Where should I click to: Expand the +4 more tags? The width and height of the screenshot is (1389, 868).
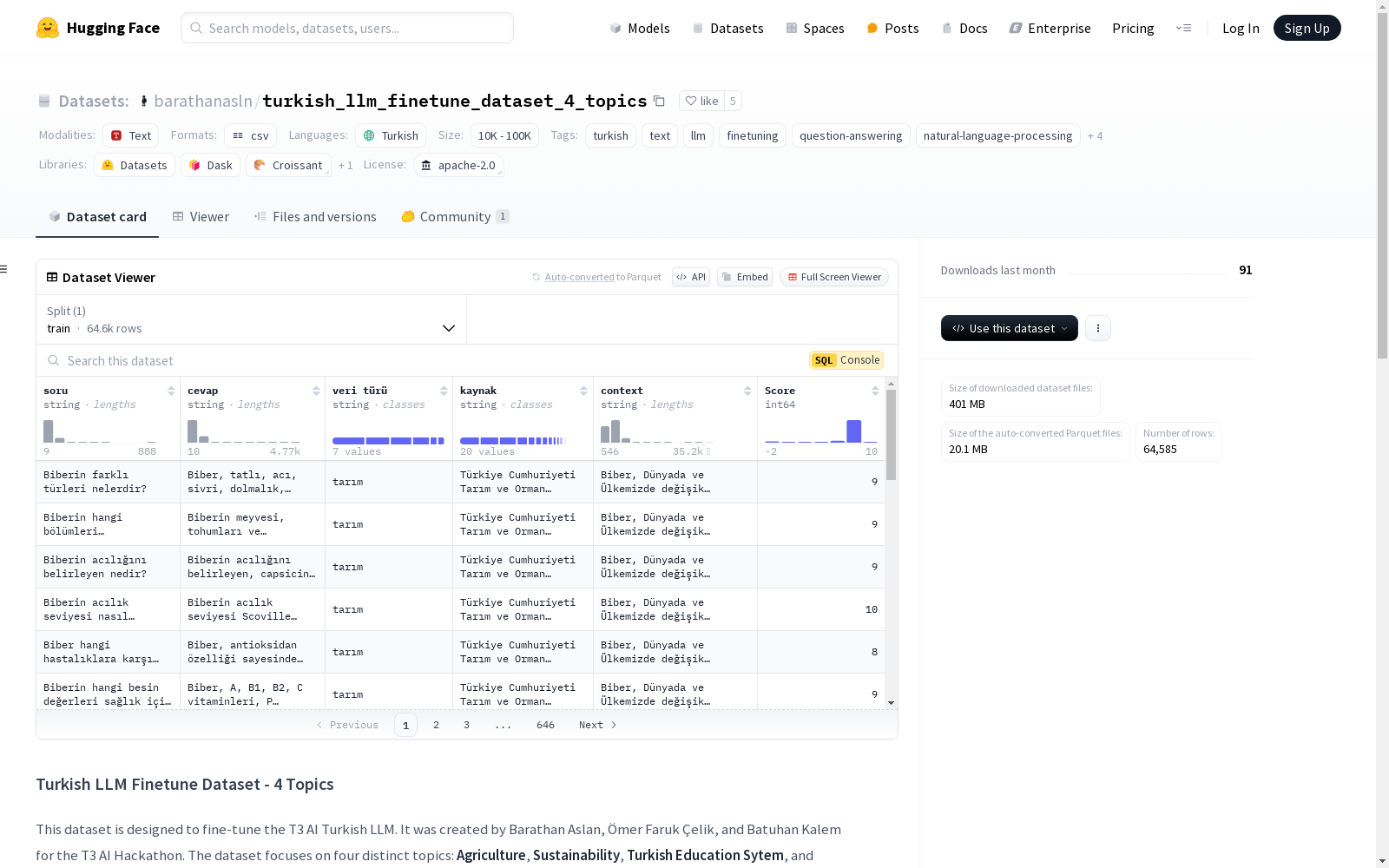[1096, 135]
